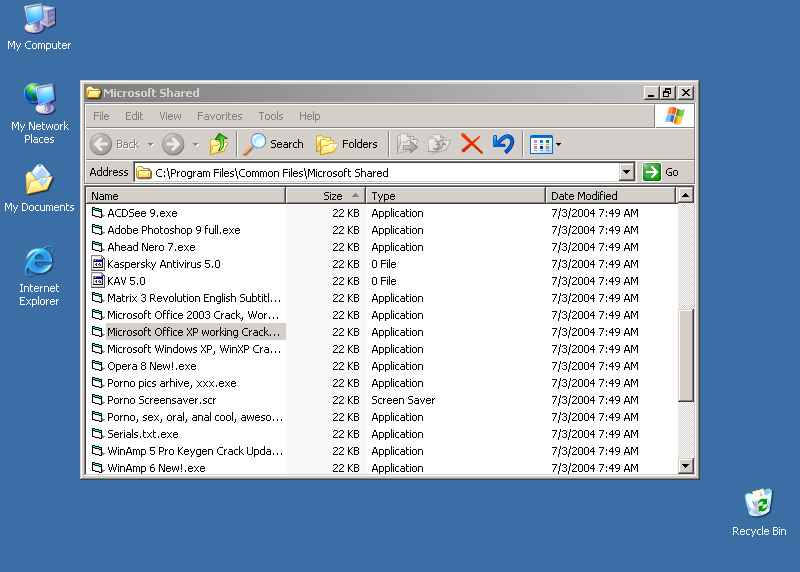Click the Go button

pyautogui.click(x=661, y=172)
